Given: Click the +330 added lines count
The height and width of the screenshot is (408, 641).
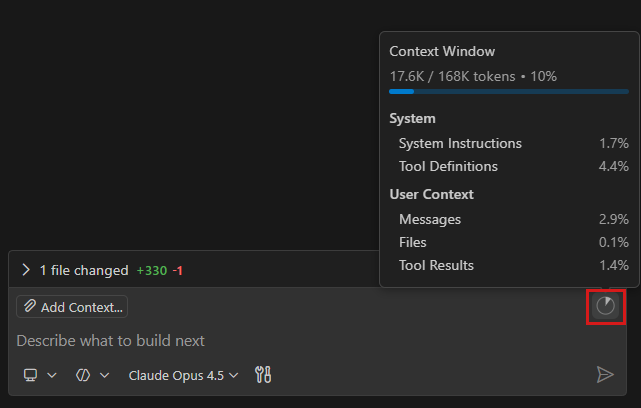Looking at the screenshot, I should point(152,270).
